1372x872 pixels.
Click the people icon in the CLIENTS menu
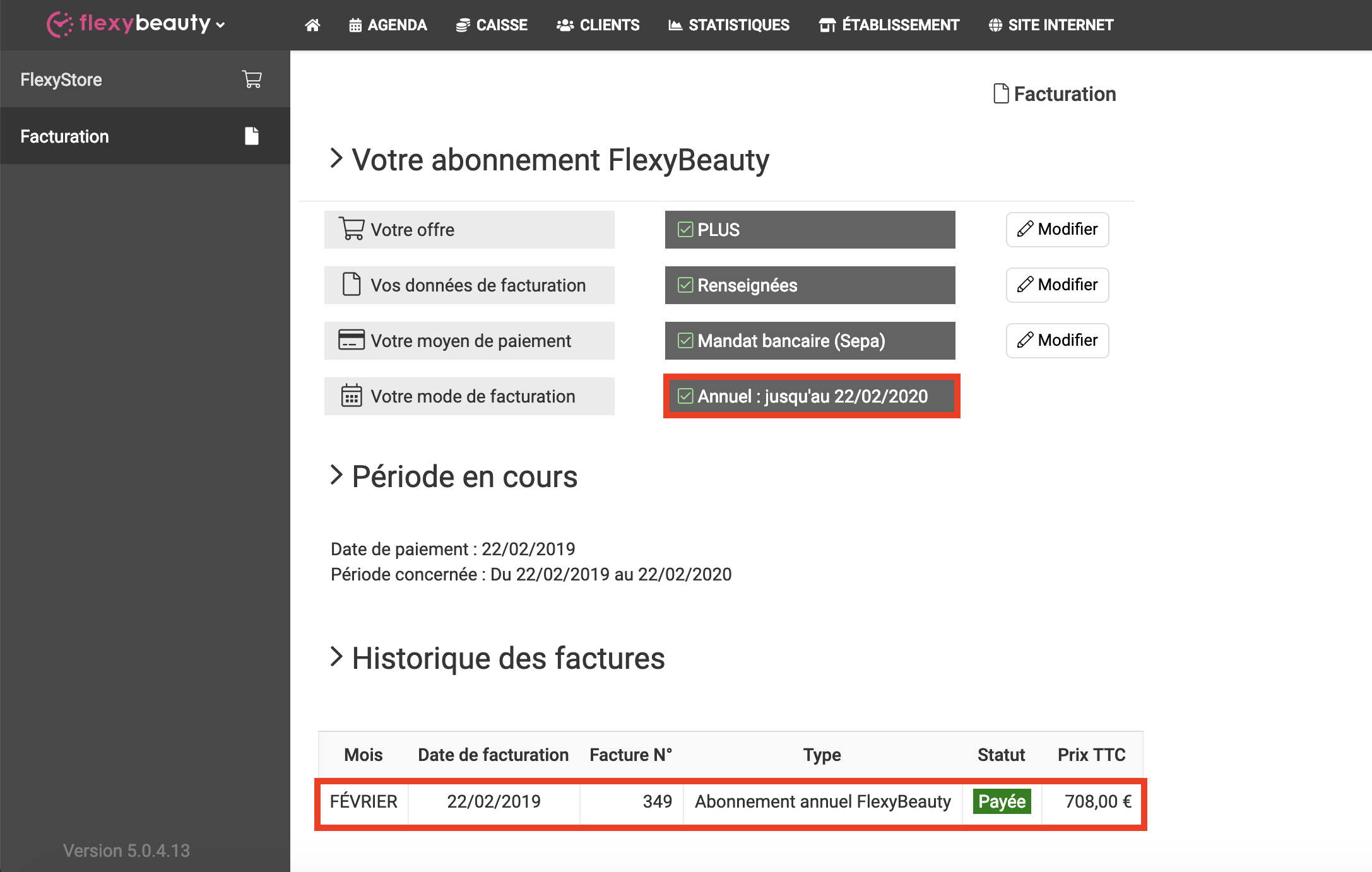click(565, 25)
